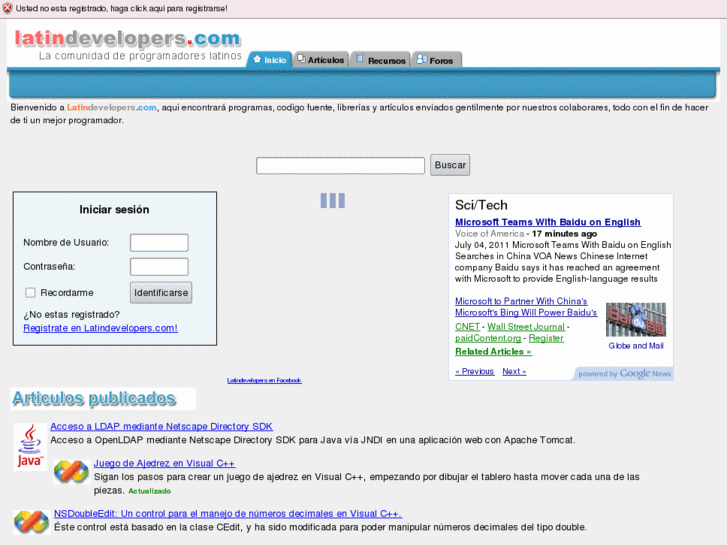
Task: Click Visual C++ icon next to Ajedrez article
Action: (x=71, y=472)
